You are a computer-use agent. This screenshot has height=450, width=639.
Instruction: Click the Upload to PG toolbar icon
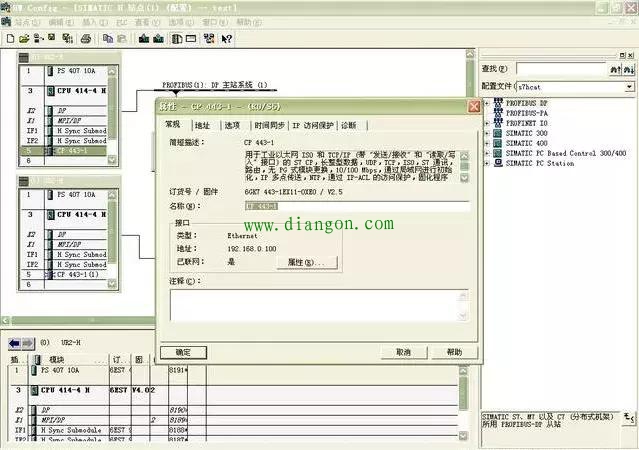[x=158, y=39]
